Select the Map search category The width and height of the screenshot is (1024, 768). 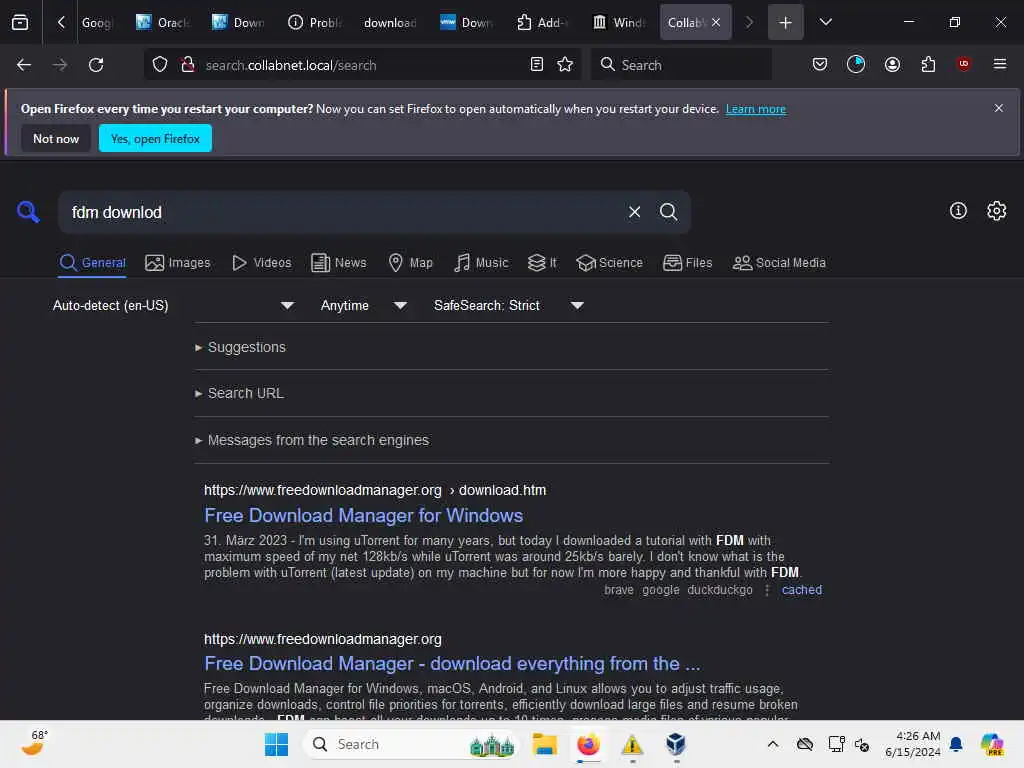click(410, 263)
